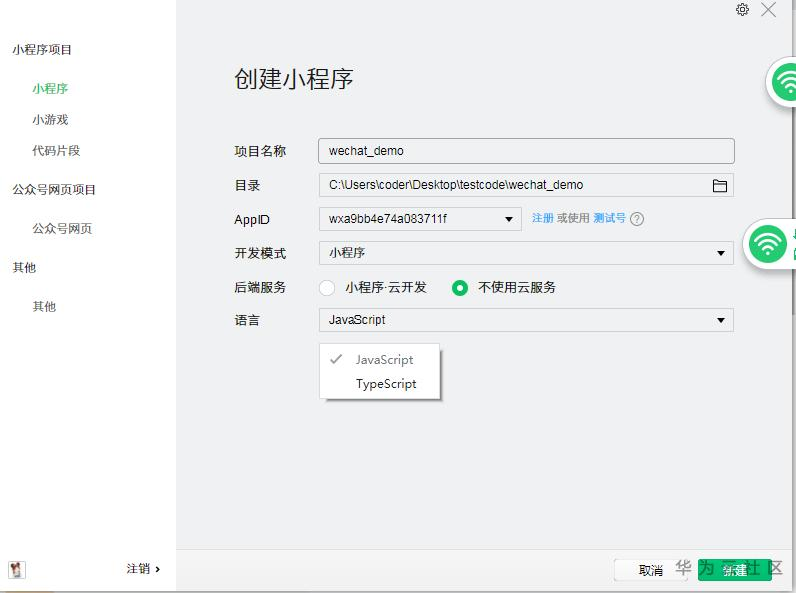Click the 公众号网页项目 section heading
796x593 pixels.
click(54, 190)
